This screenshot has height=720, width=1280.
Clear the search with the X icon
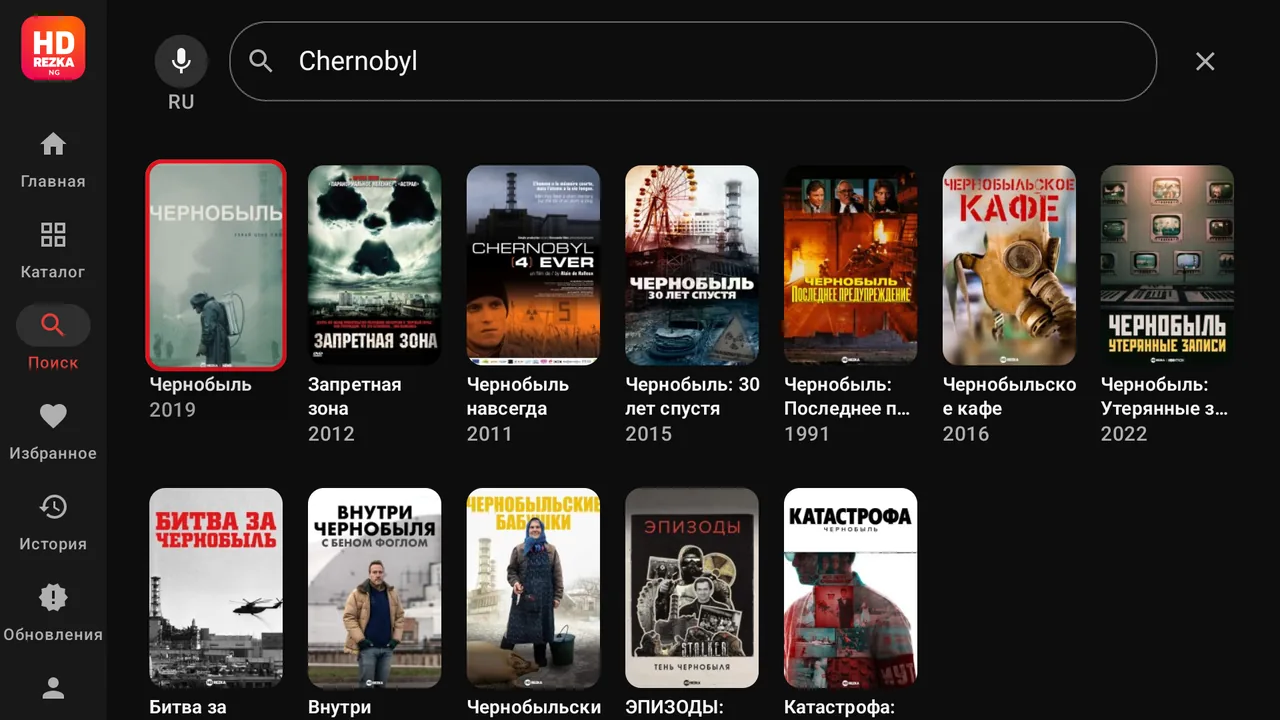1205,61
